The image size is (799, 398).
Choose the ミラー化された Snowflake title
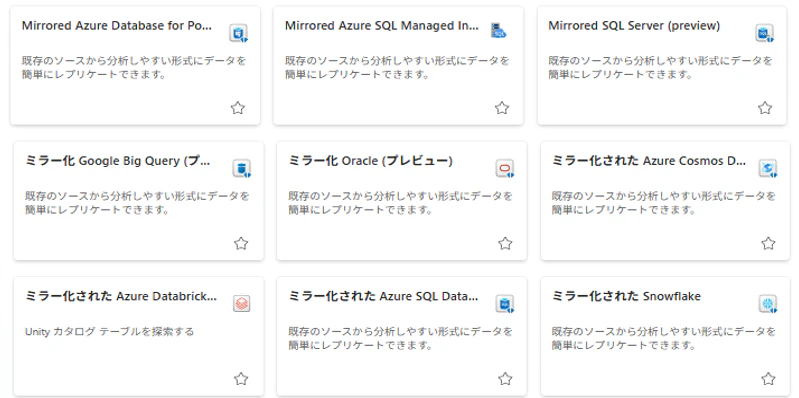(627, 296)
